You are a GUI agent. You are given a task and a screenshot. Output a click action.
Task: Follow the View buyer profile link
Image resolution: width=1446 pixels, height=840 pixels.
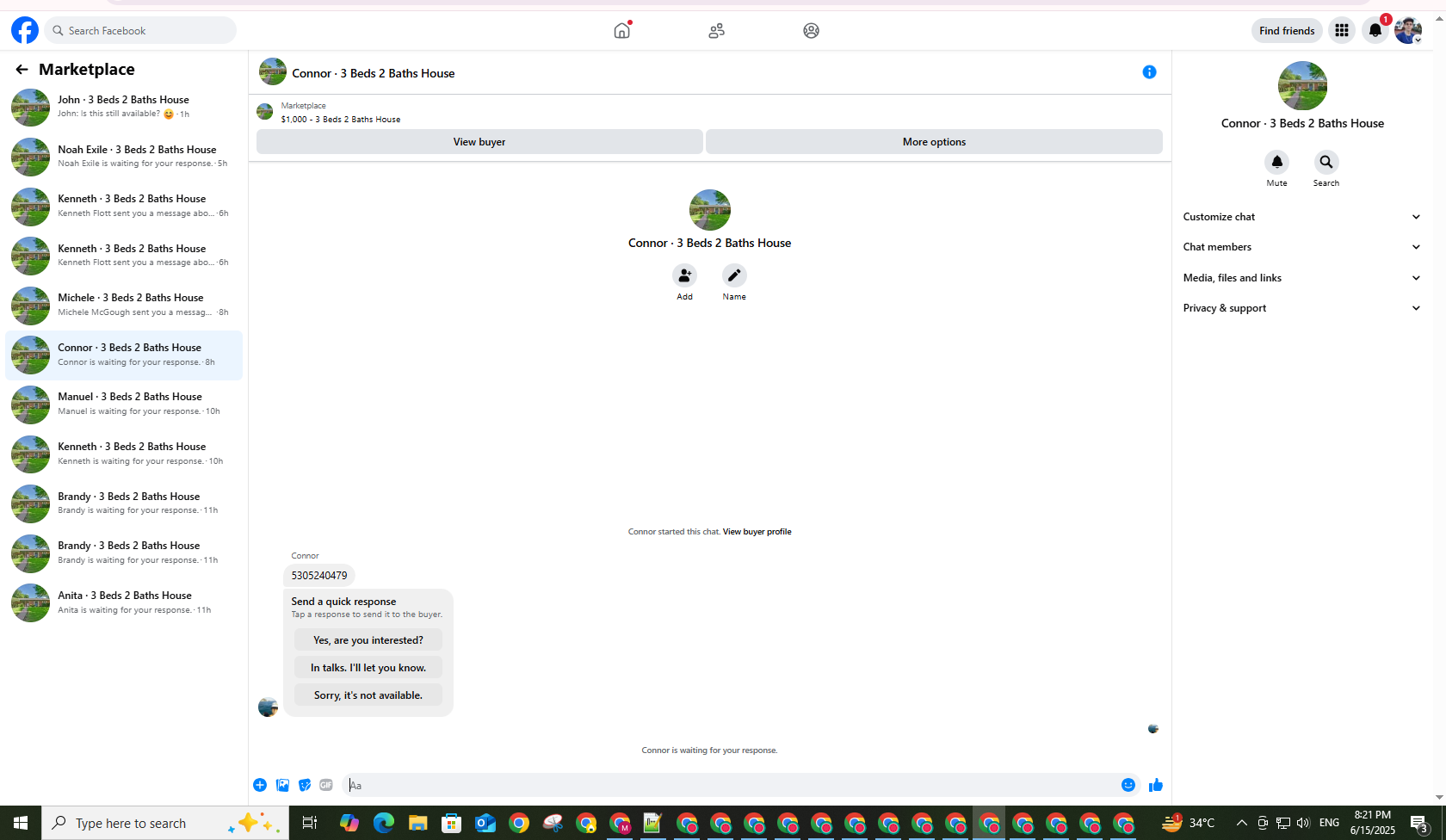(757, 532)
